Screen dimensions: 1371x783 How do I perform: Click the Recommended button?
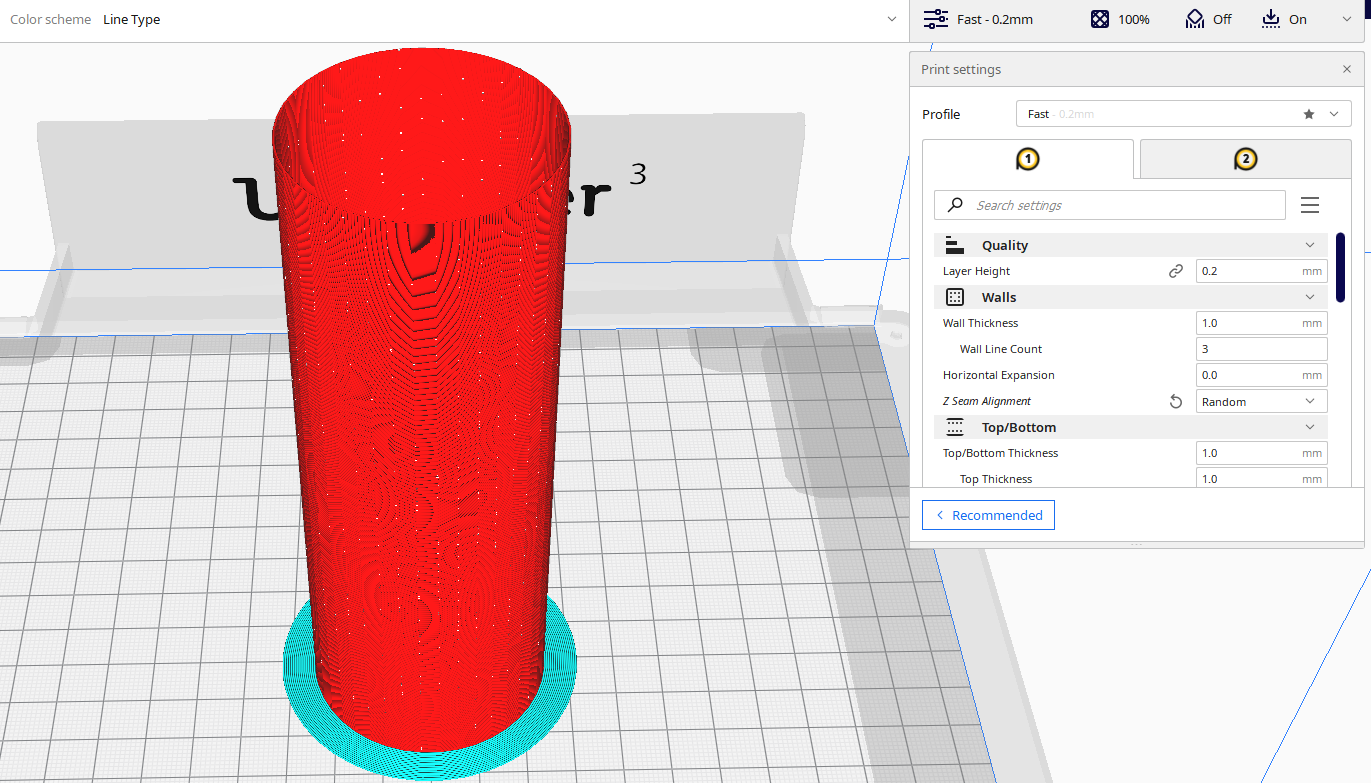tap(988, 515)
